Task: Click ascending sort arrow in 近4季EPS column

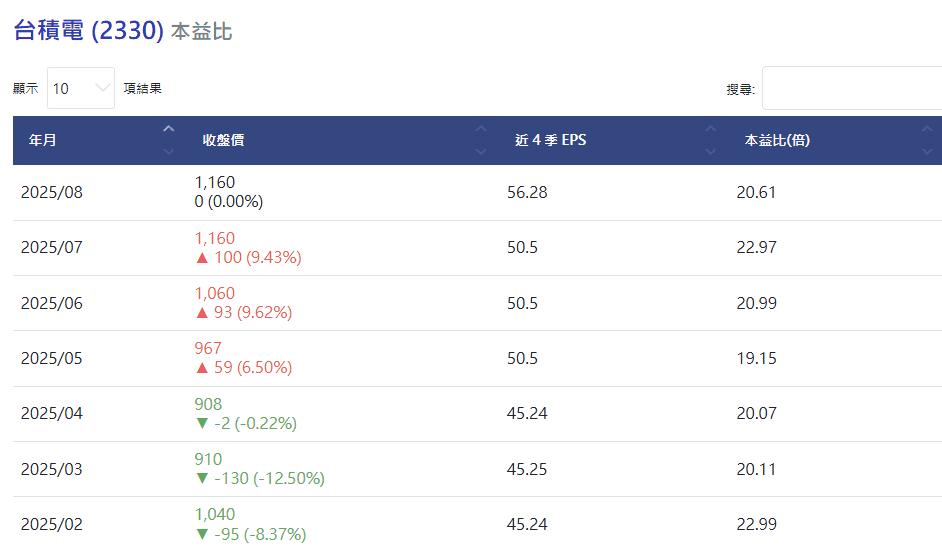Action: (711, 129)
